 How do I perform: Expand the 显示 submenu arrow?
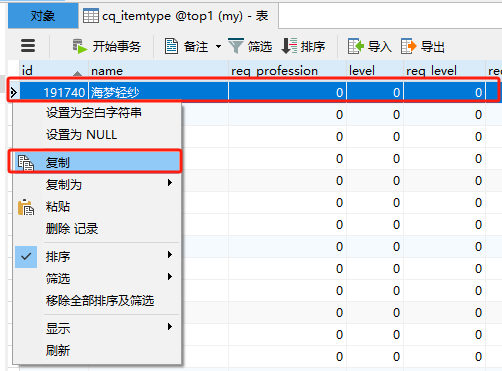[x=170, y=326]
